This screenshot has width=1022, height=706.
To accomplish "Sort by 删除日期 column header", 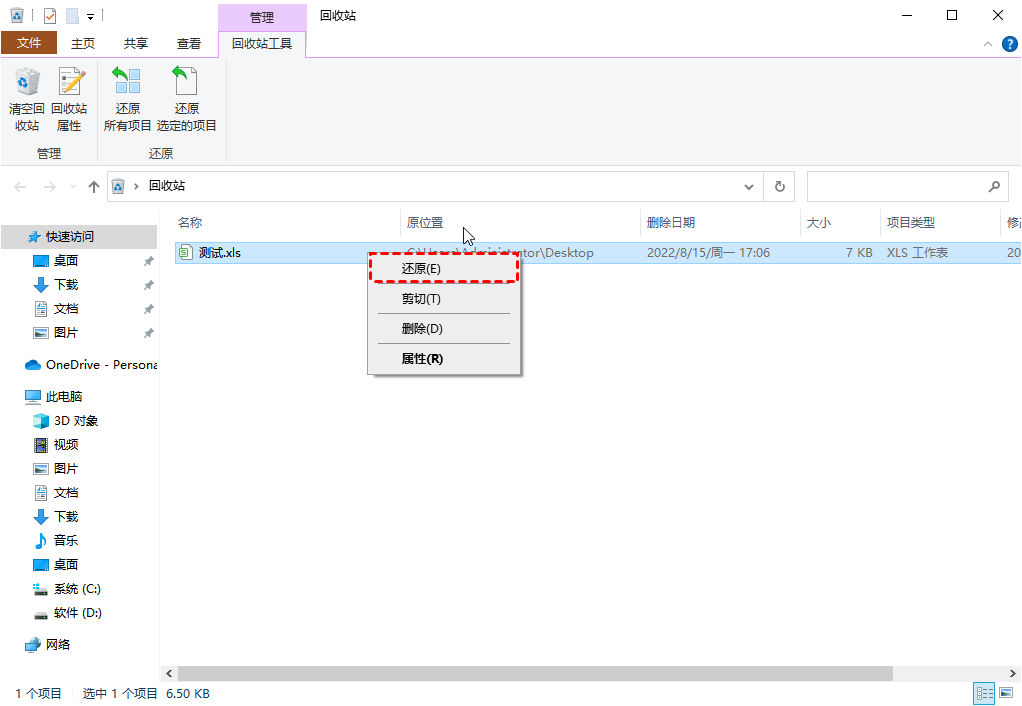I will pos(671,223).
